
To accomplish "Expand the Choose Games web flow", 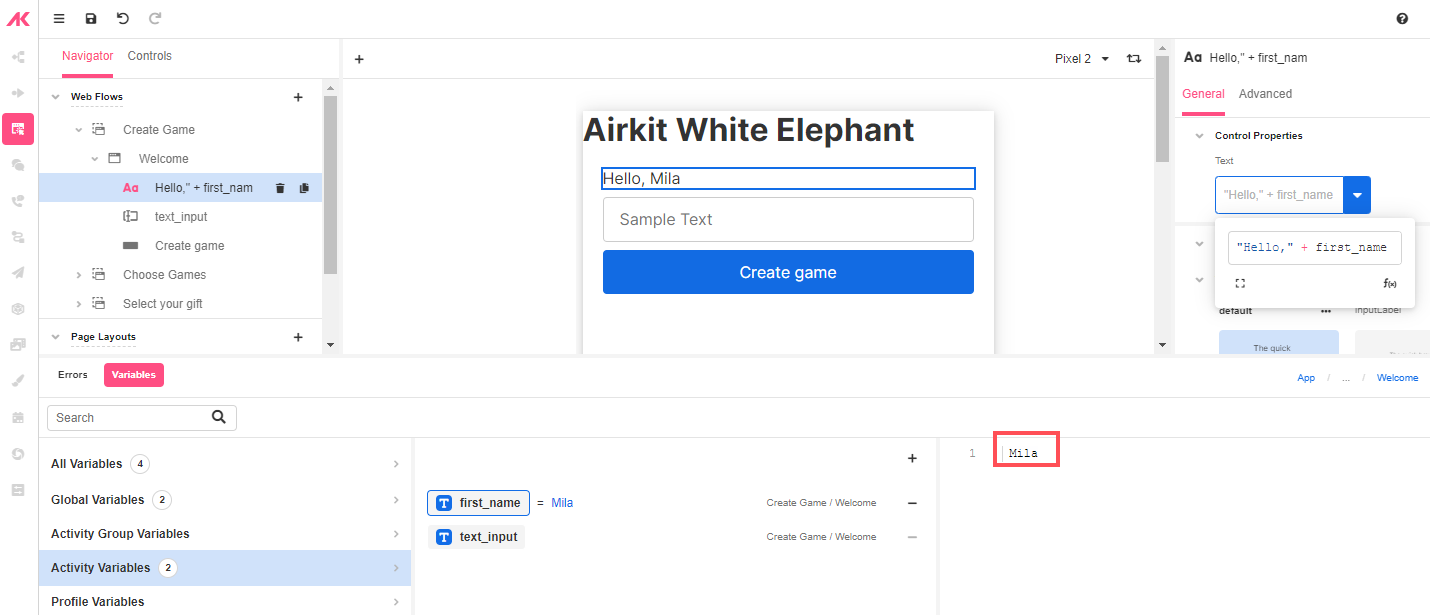I will pyautogui.click(x=79, y=275).
